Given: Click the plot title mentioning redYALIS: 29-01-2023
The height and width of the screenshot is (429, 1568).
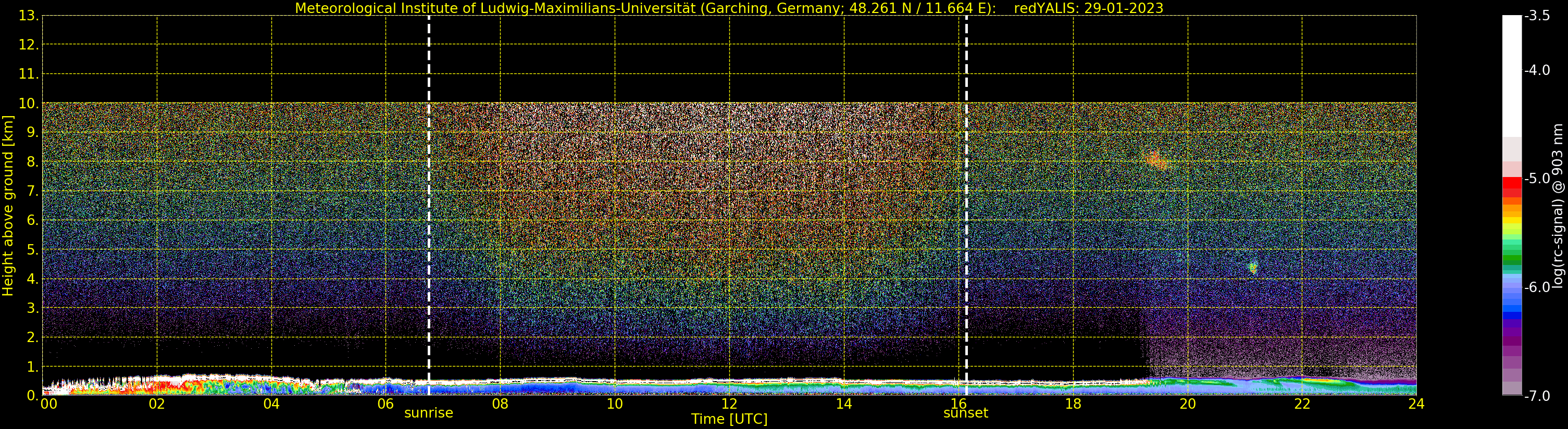Looking at the screenshot, I should click(x=729, y=8).
